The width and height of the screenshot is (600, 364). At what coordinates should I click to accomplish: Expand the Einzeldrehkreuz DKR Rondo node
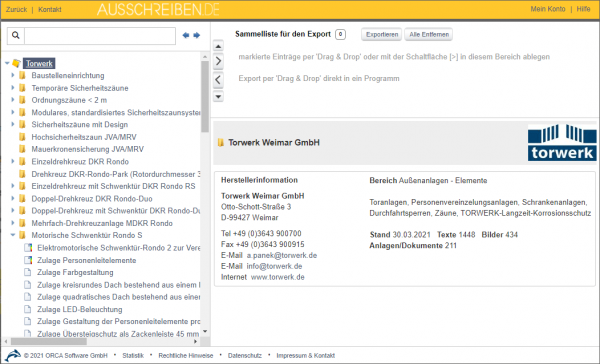13,162
